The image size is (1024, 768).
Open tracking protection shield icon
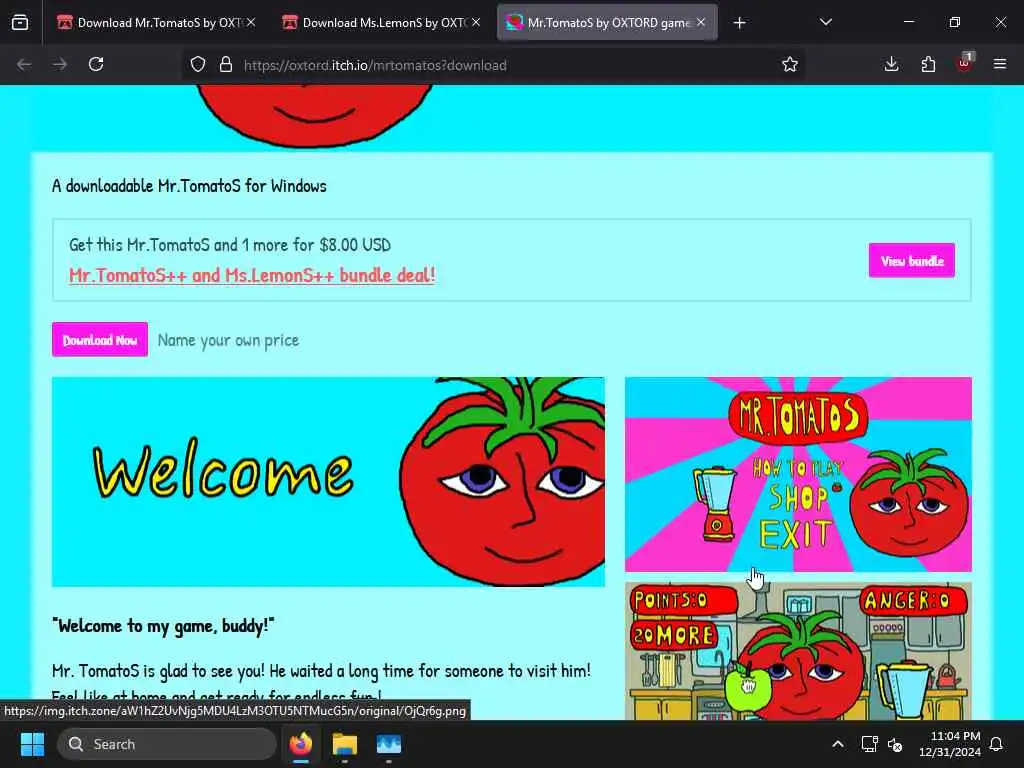point(198,65)
